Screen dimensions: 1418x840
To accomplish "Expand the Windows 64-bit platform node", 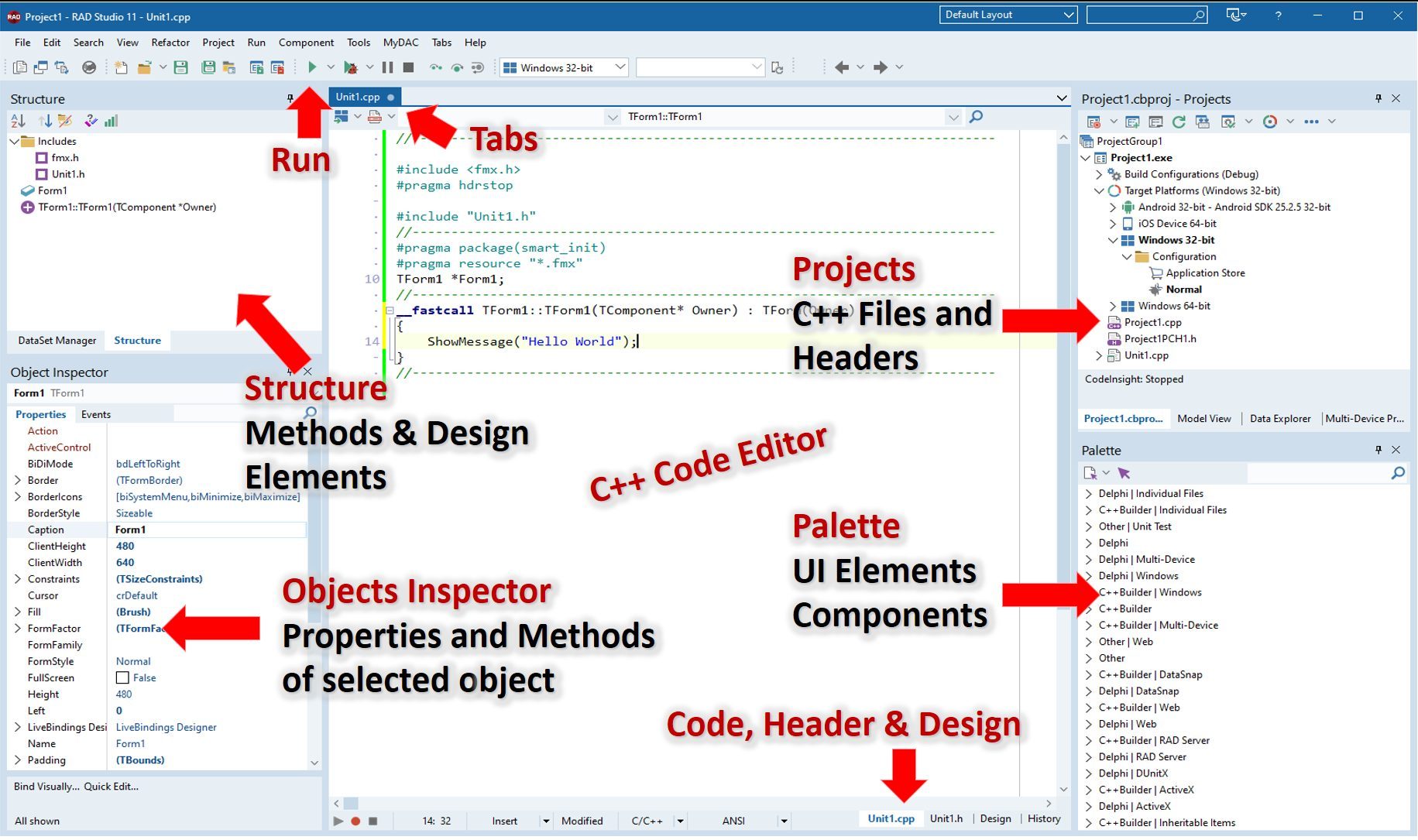I will coord(1113,307).
